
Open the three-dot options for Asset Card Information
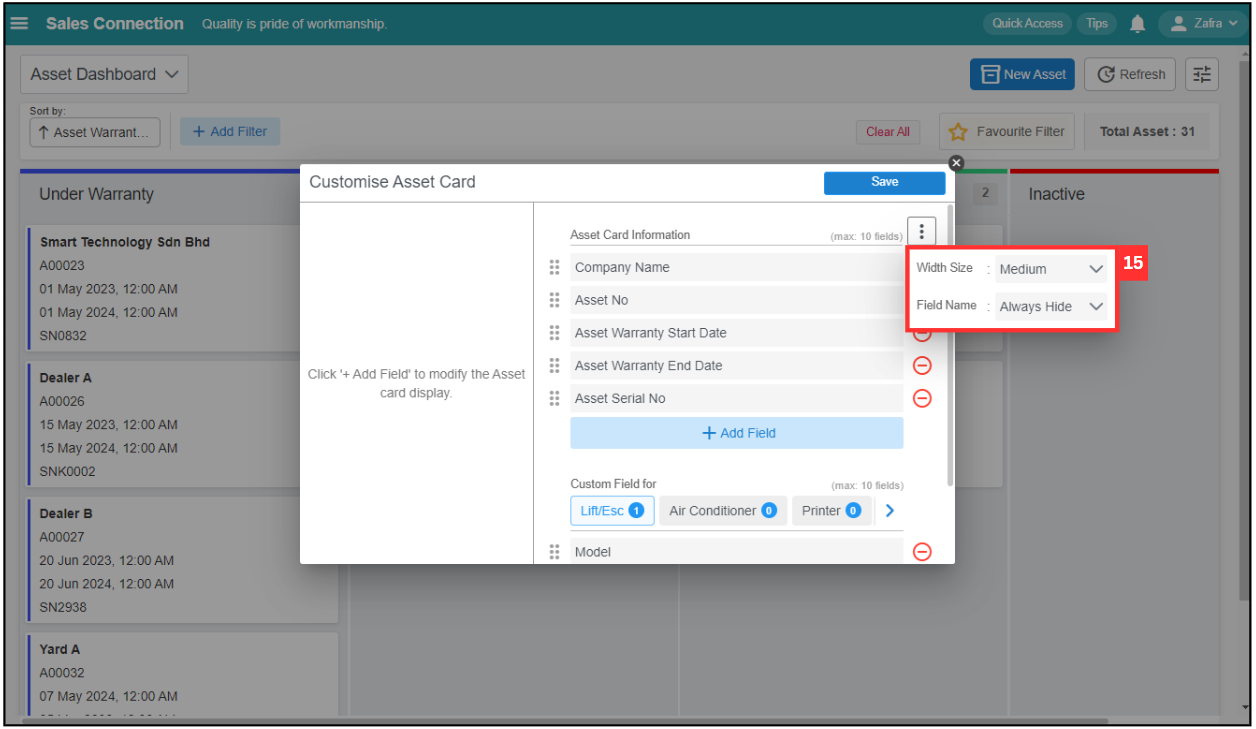point(921,232)
